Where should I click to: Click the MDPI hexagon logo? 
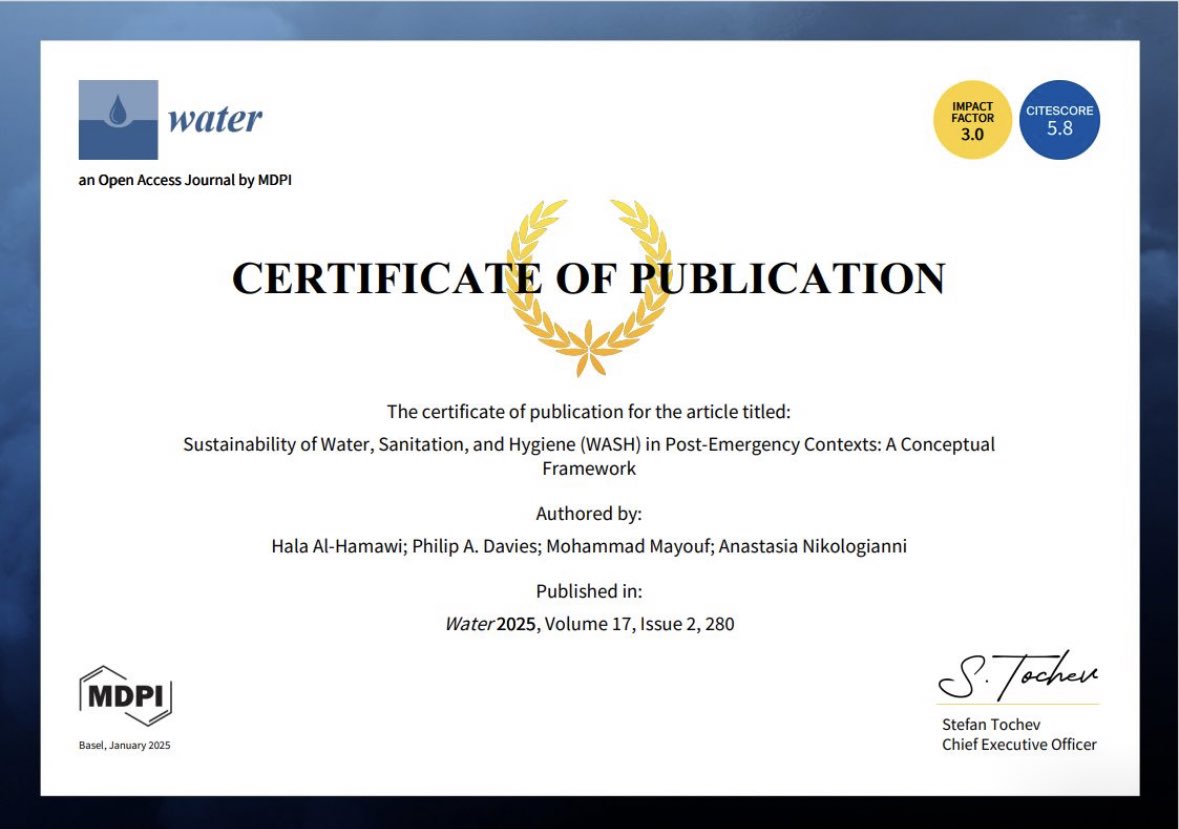tap(126, 696)
